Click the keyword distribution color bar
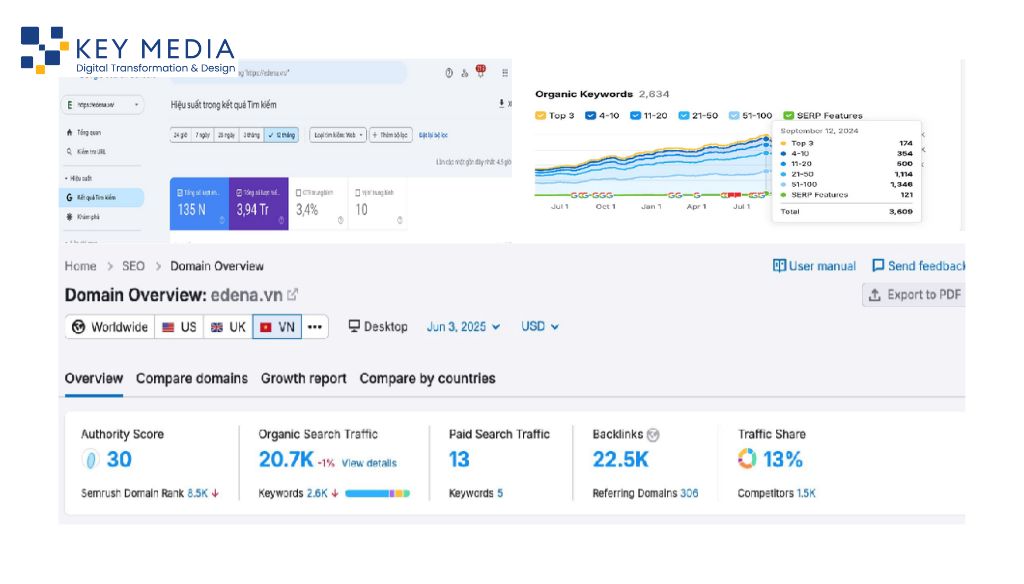Image resolution: width=1024 pixels, height=584 pixels. 377,494
